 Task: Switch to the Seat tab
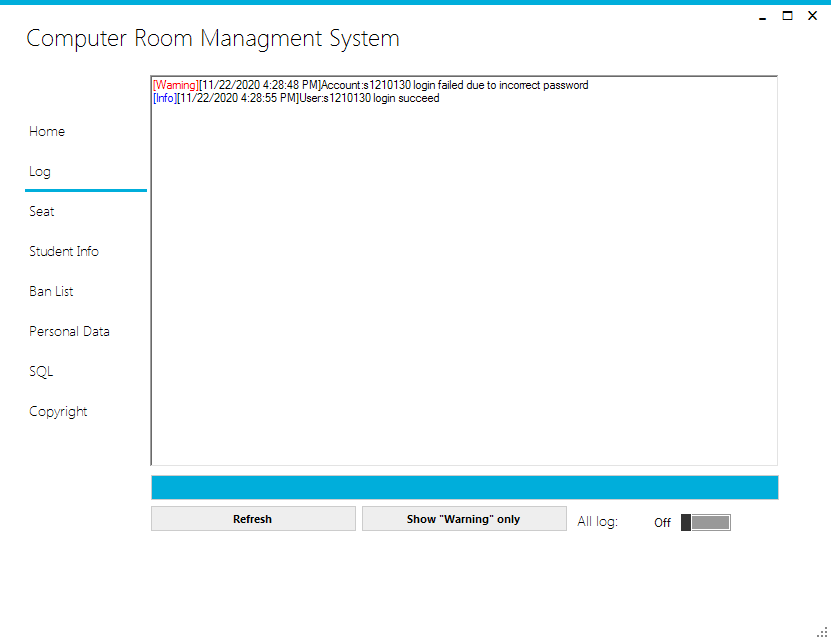(x=41, y=211)
